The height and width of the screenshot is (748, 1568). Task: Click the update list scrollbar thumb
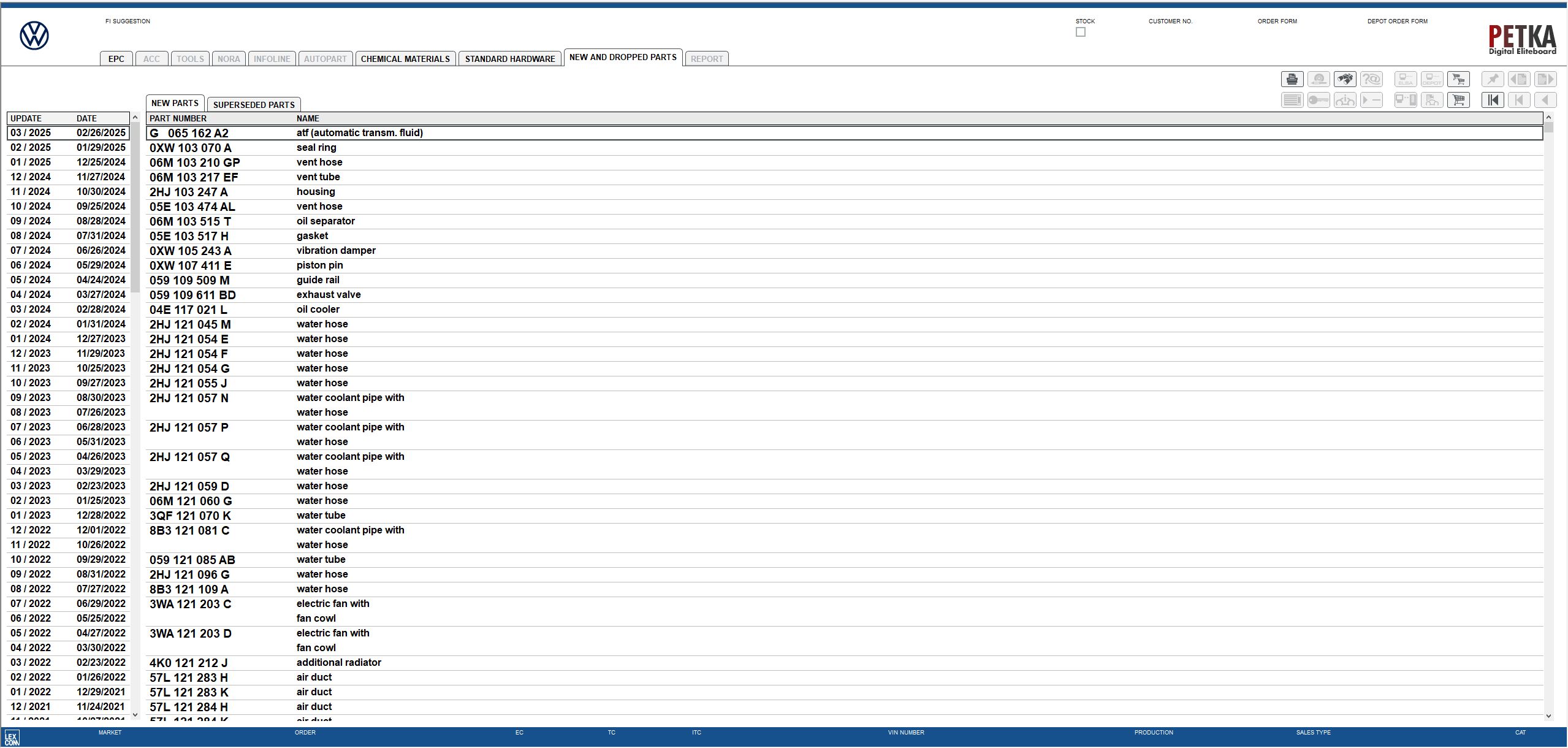[x=135, y=208]
